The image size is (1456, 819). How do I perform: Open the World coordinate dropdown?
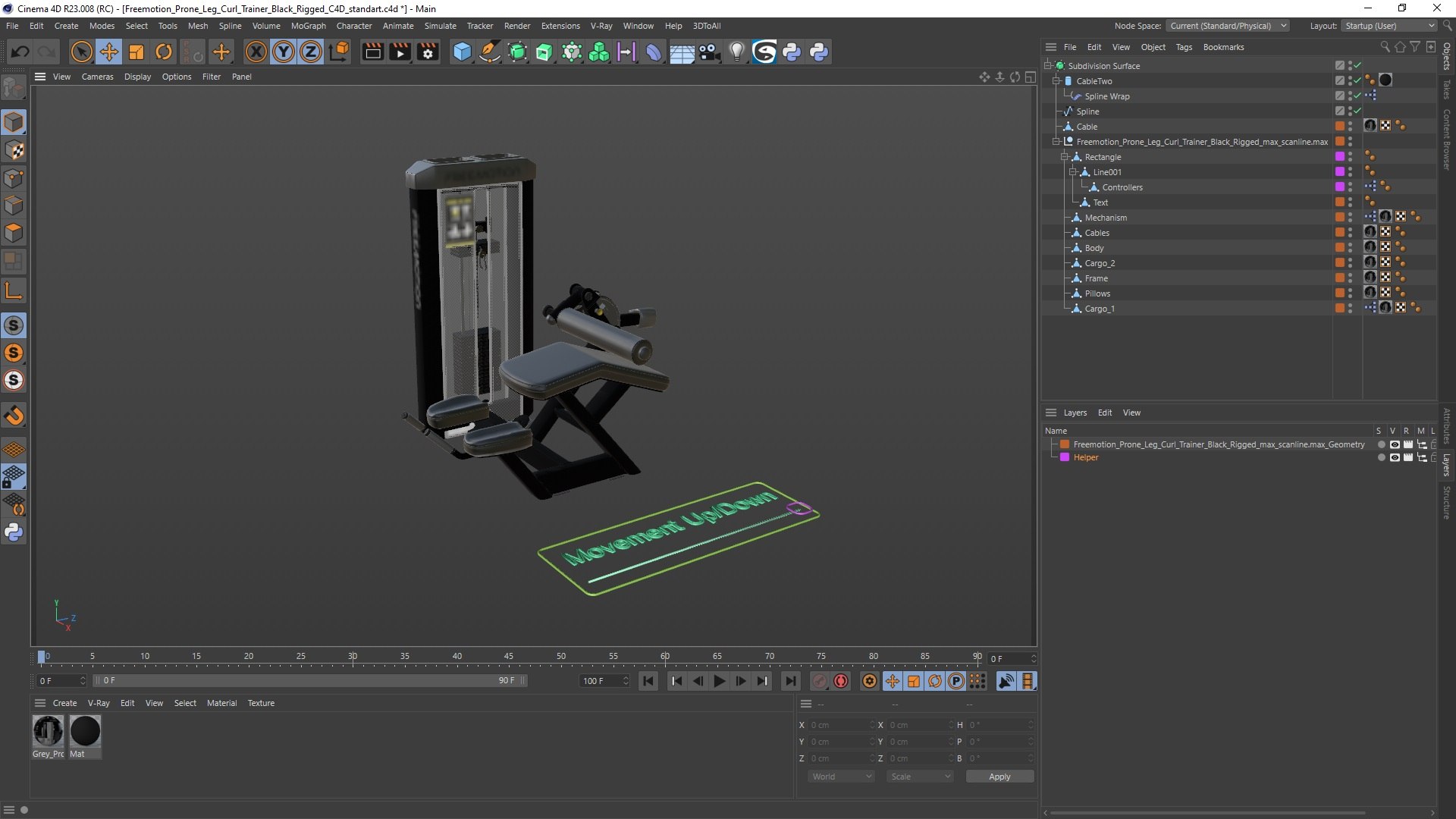pos(840,777)
